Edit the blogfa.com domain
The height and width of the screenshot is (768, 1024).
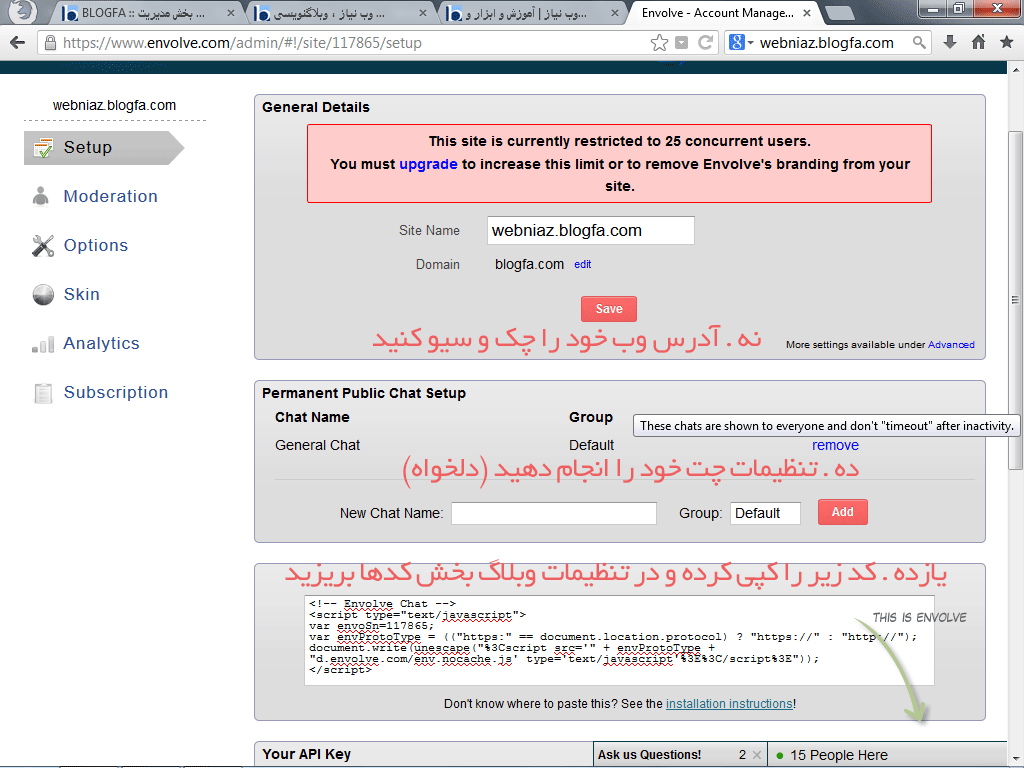coord(583,264)
